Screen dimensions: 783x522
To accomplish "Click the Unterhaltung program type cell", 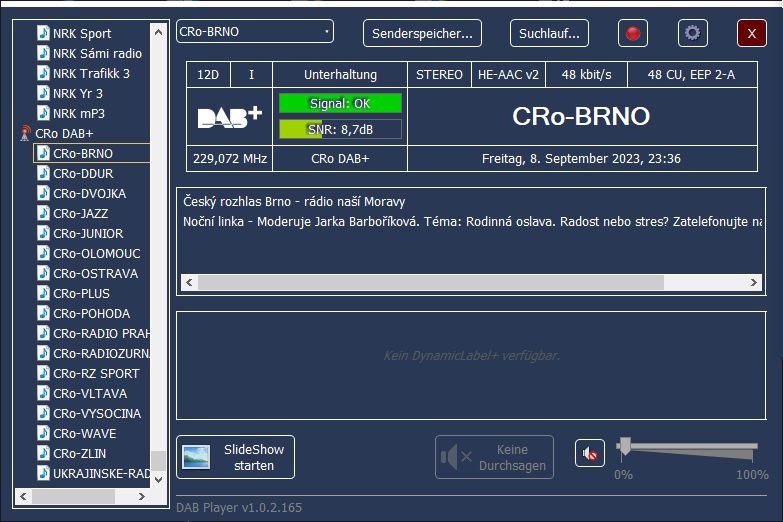I will tap(340, 74).
